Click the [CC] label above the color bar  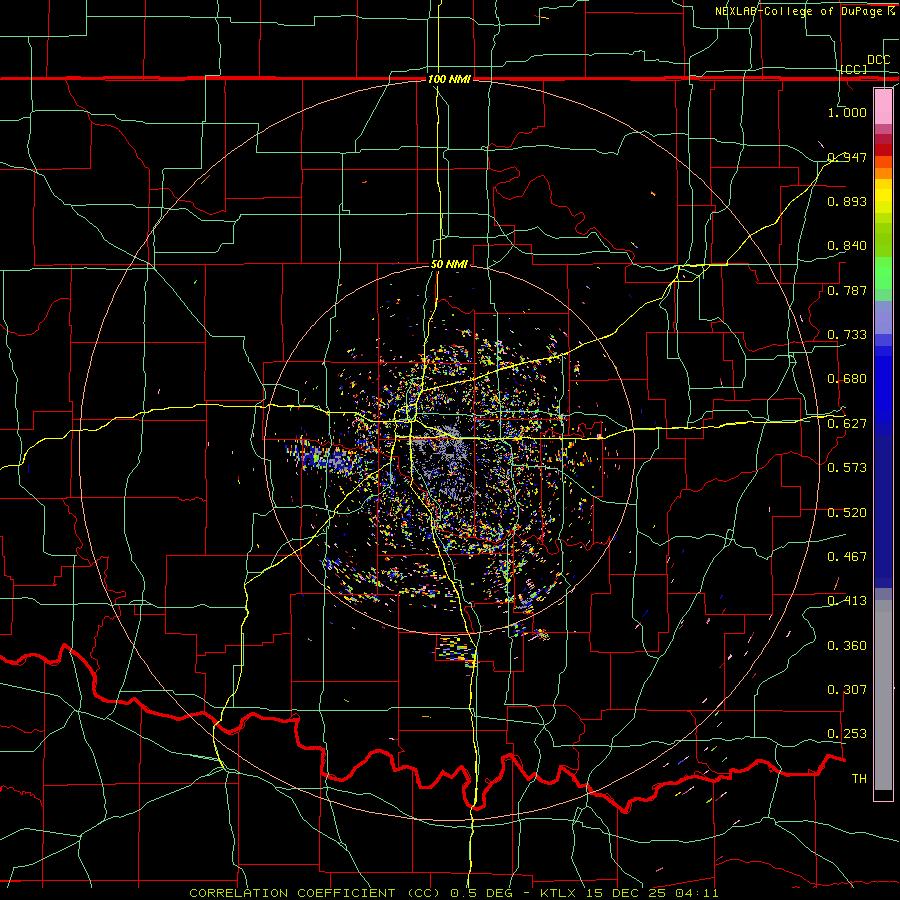pos(854,69)
